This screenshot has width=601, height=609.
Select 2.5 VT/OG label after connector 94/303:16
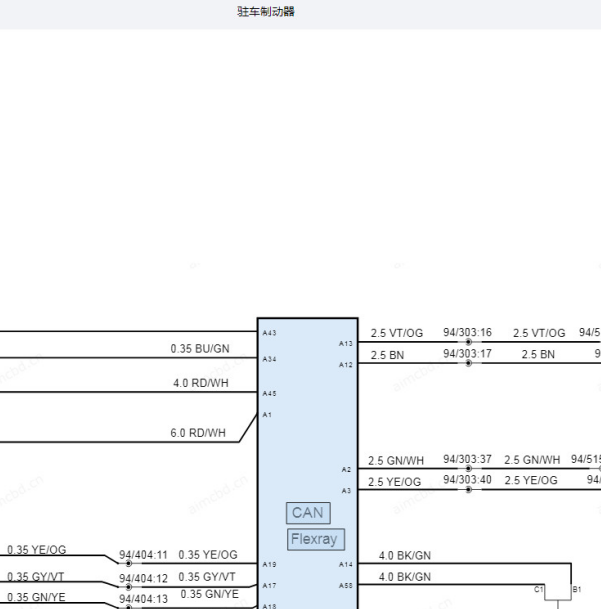[539, 333]
